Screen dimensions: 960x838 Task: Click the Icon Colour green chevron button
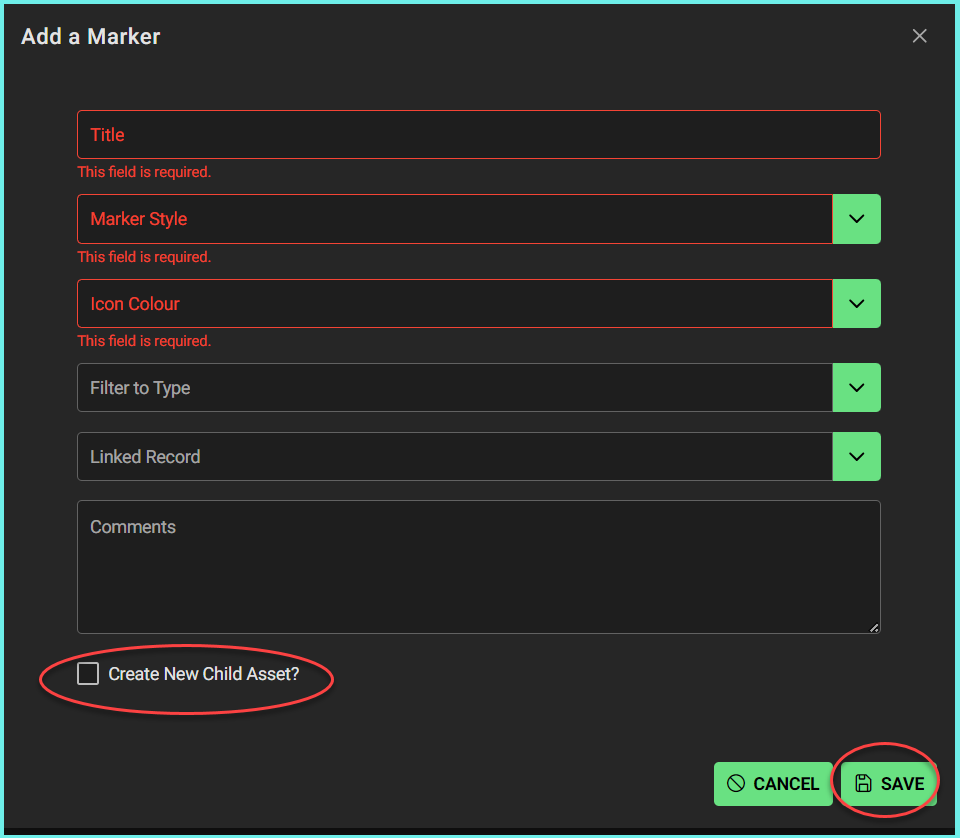[856, 303]
